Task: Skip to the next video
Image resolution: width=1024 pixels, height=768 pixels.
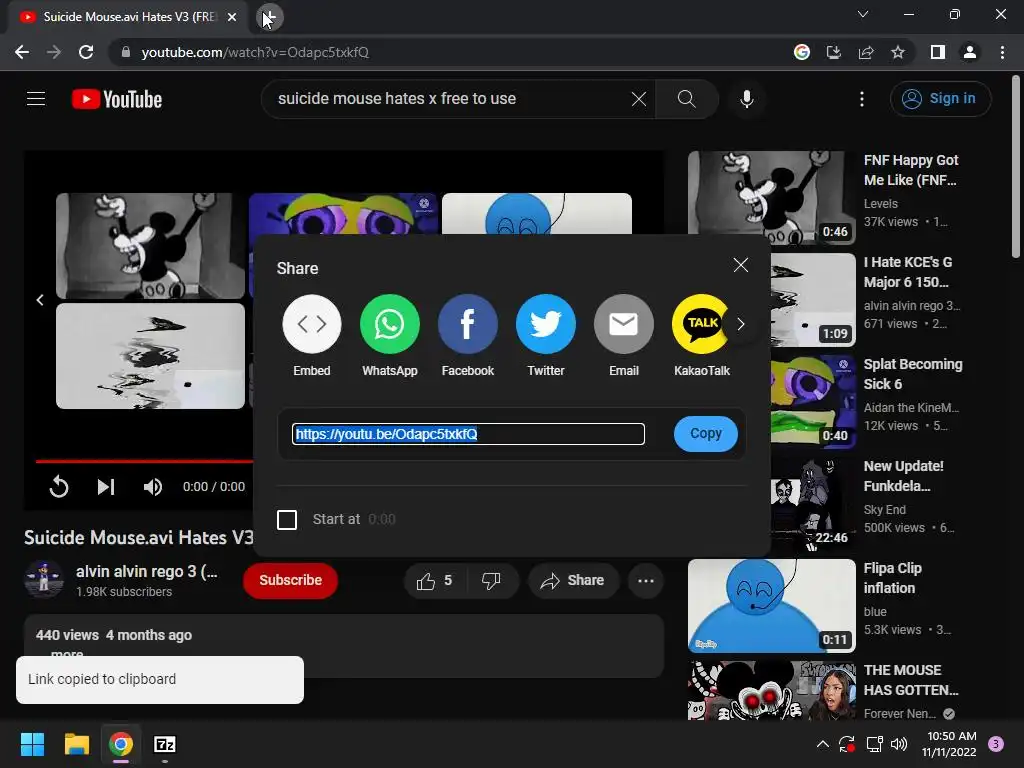Action: point(106,487)
